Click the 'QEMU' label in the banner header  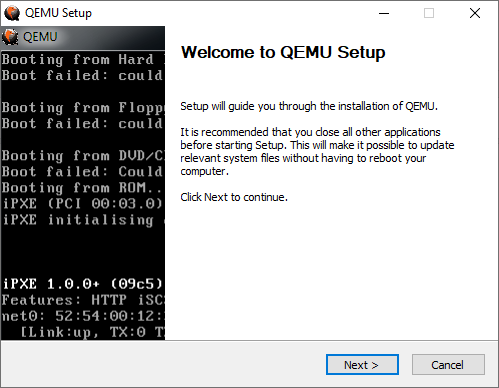coord(40,37)
